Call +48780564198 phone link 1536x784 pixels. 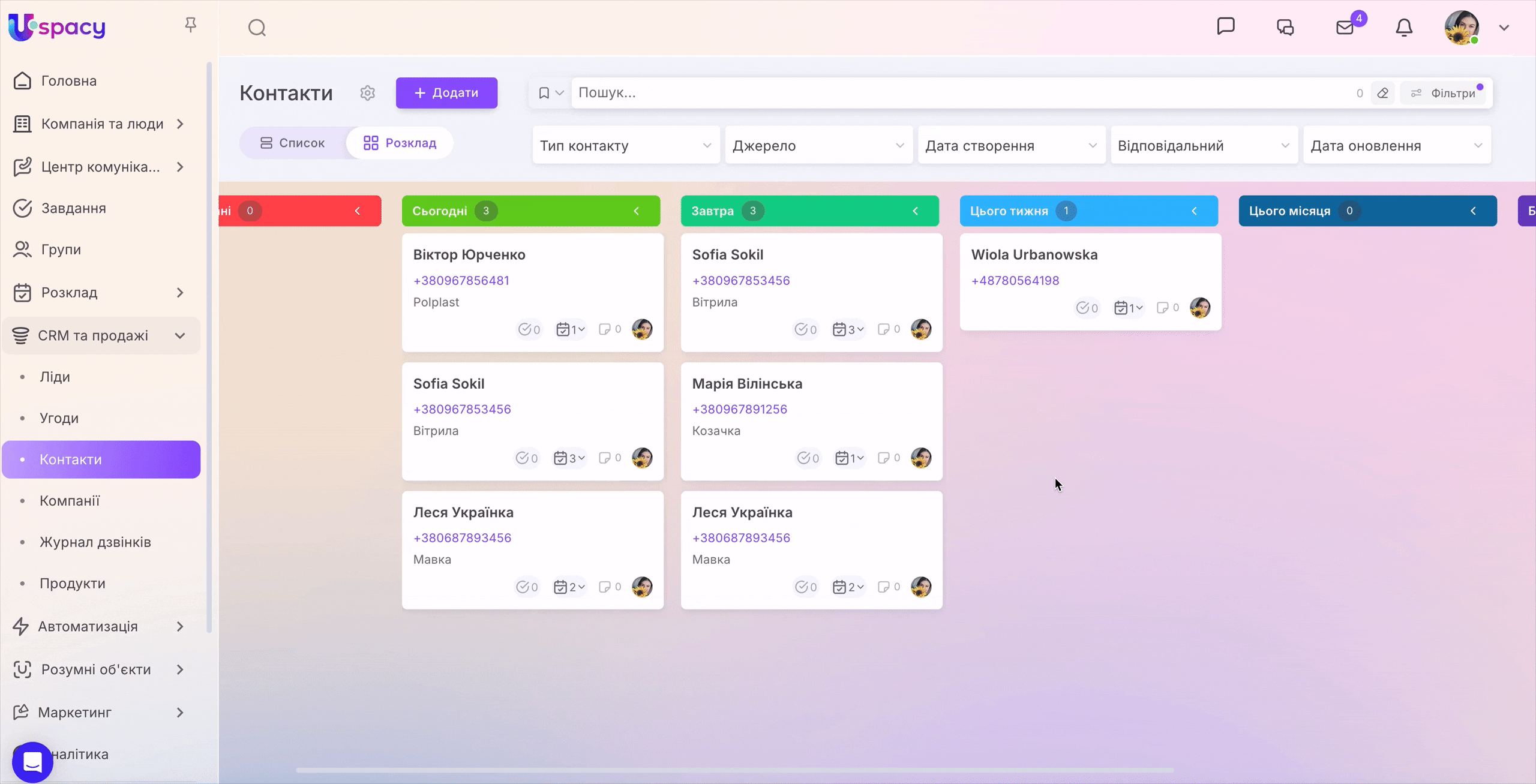coord(1015,281)
